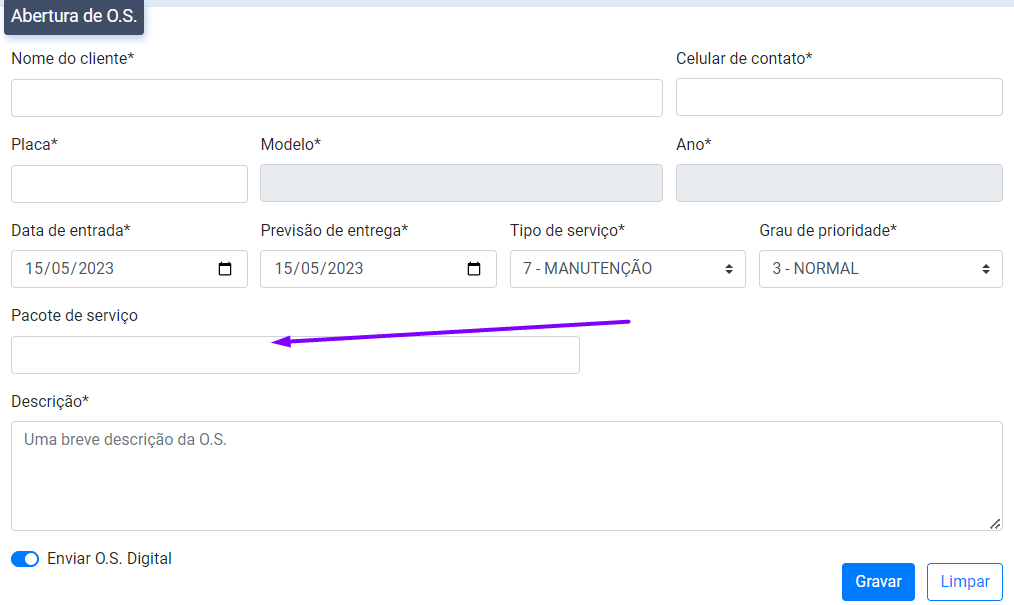
Task: Click the Enviar O.S. Digital label text
Action: tap(109, 559)
